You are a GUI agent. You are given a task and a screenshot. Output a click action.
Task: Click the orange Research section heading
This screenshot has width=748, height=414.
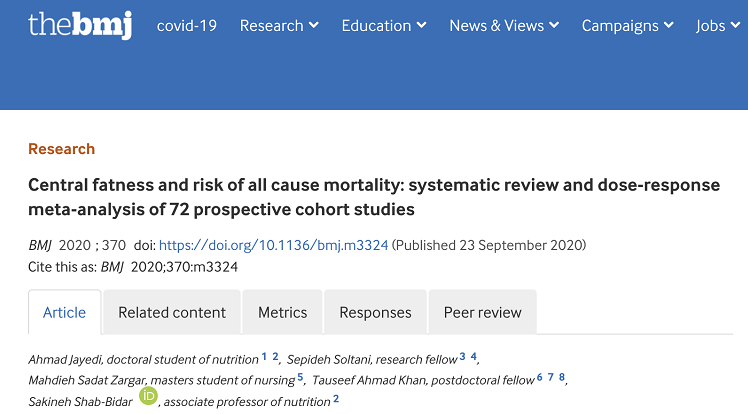point(62,149)
